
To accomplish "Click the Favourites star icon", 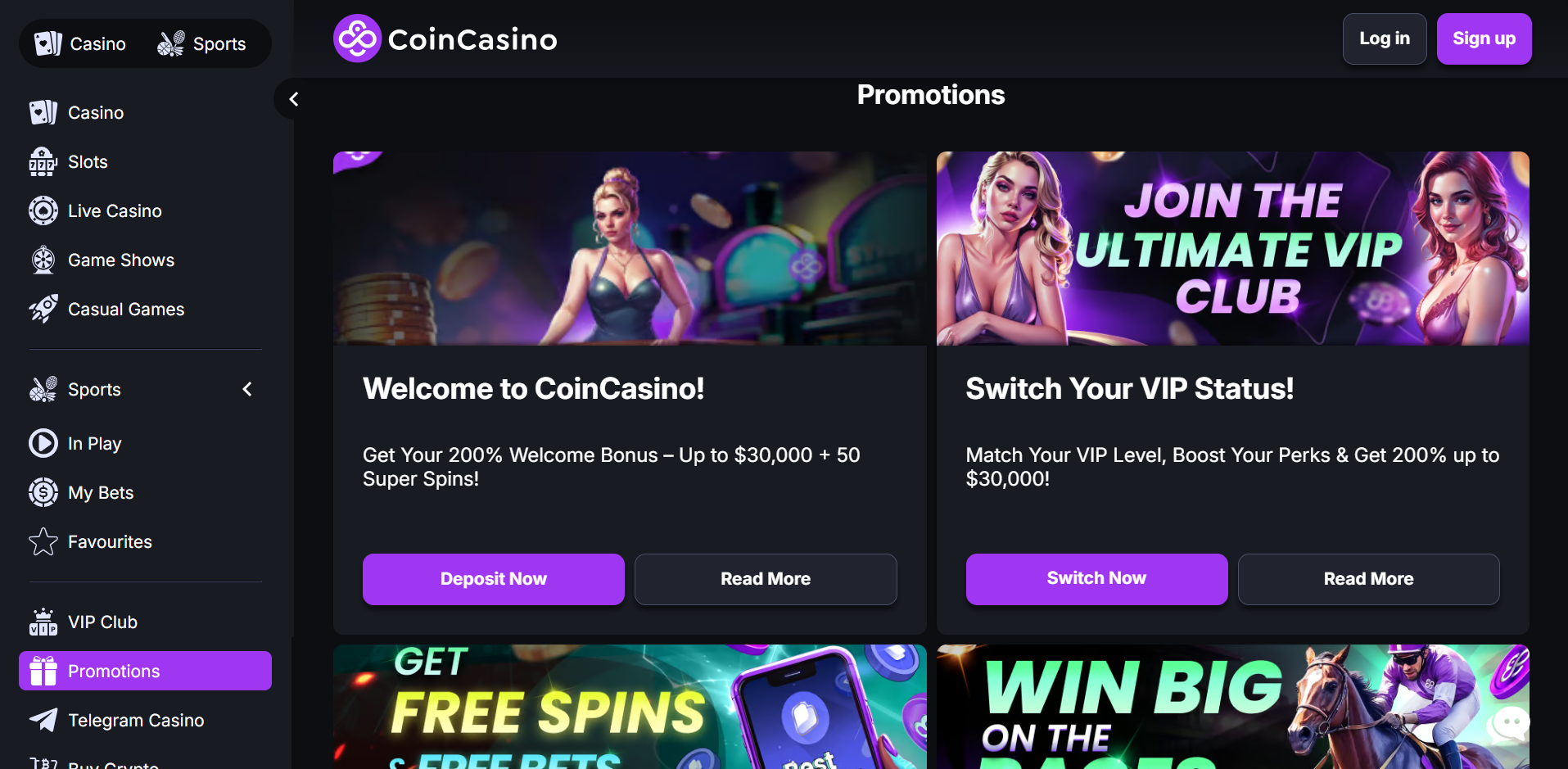I will pyautogui.click(x=43, y=542).
